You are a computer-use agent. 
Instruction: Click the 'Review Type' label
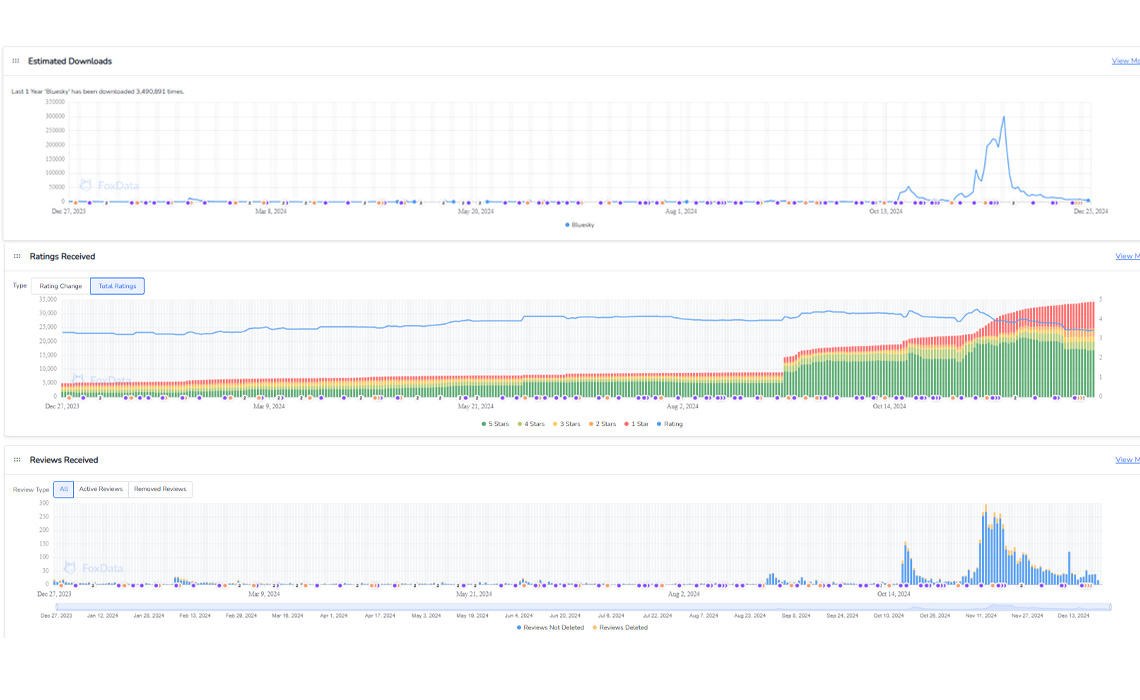coord(31,490)
